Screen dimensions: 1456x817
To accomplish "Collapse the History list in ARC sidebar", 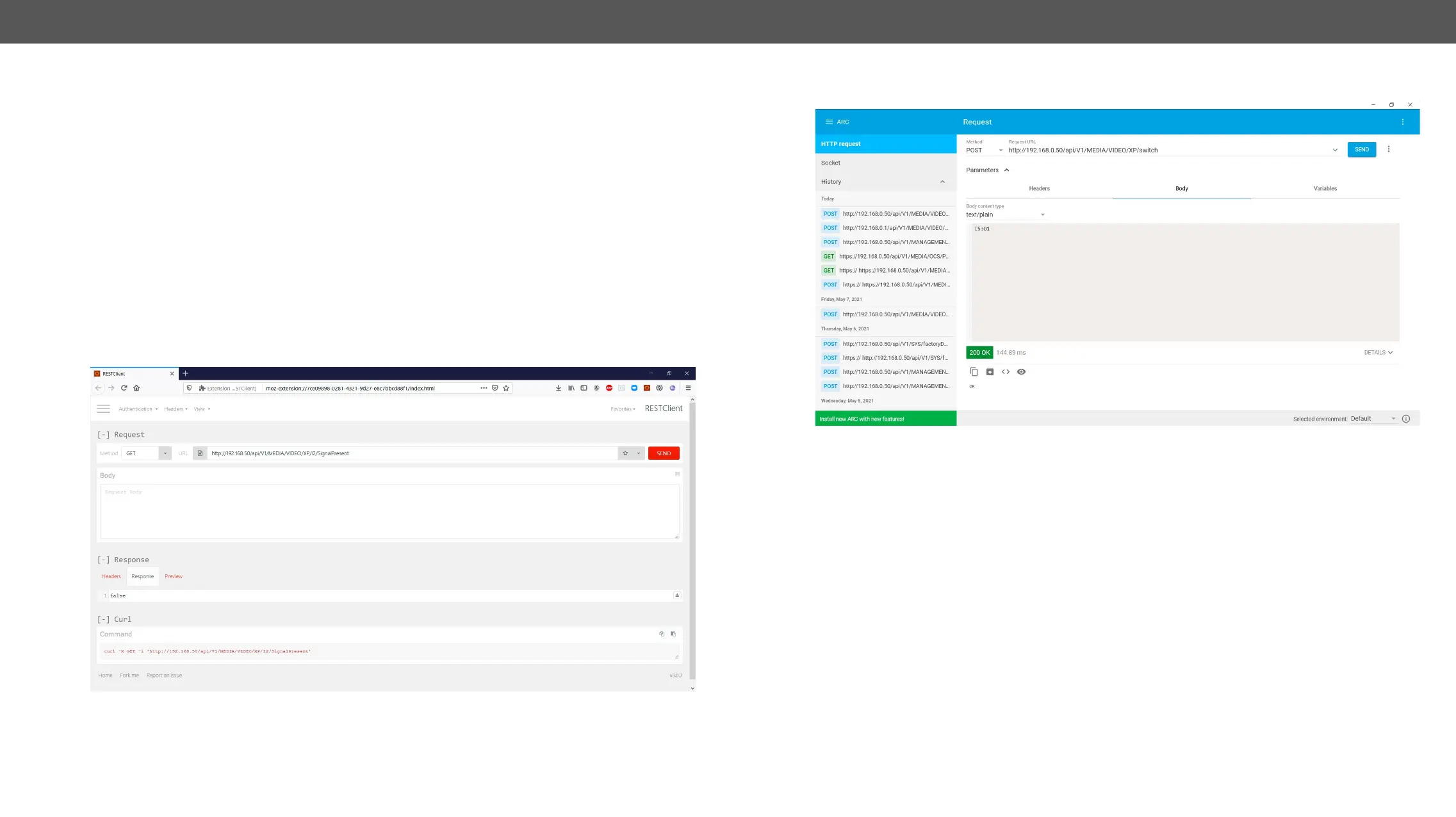I will (x=942, y=182).
